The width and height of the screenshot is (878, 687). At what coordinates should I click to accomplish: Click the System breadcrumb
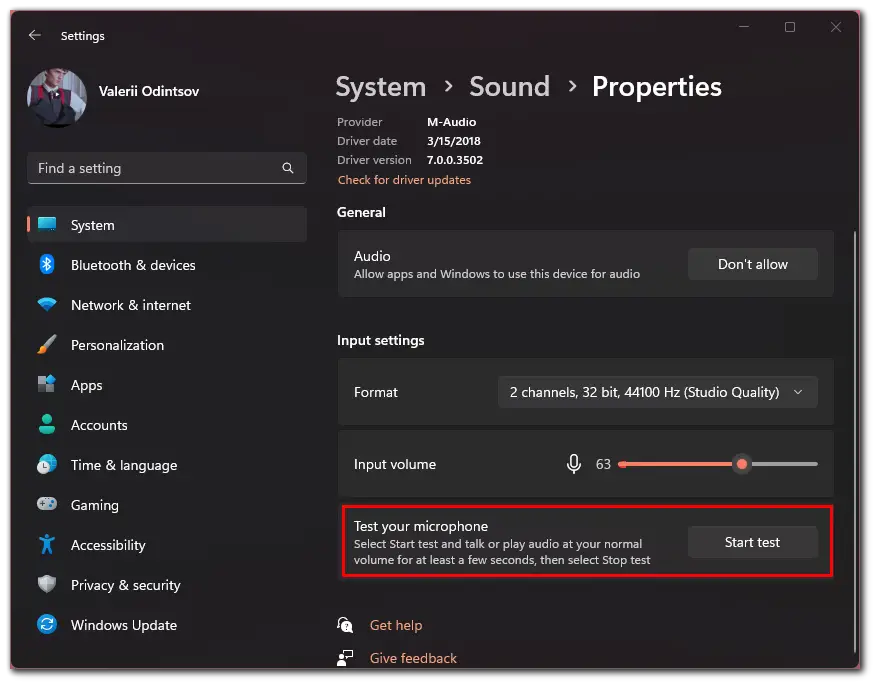click(381, 87)
